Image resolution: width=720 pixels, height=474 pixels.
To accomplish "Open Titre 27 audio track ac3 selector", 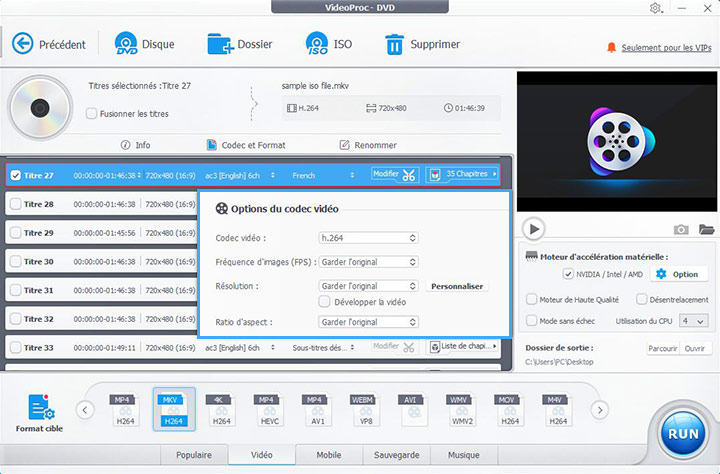I will click(x=240, y=175).
